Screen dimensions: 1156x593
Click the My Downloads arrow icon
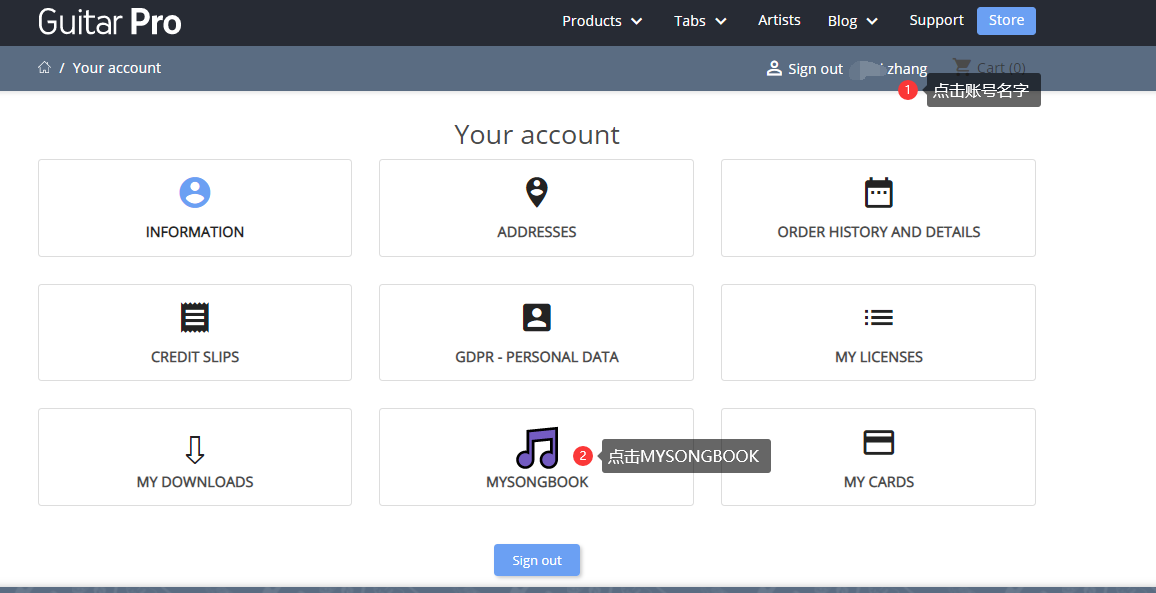tap(195, 450)
